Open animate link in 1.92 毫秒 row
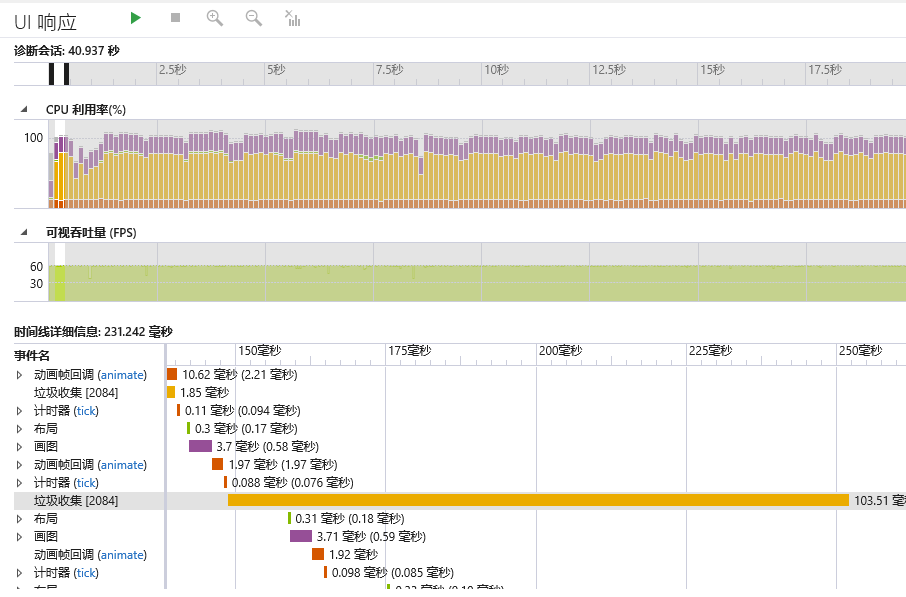Screen dimensions: 906x597 click(122, 555)
